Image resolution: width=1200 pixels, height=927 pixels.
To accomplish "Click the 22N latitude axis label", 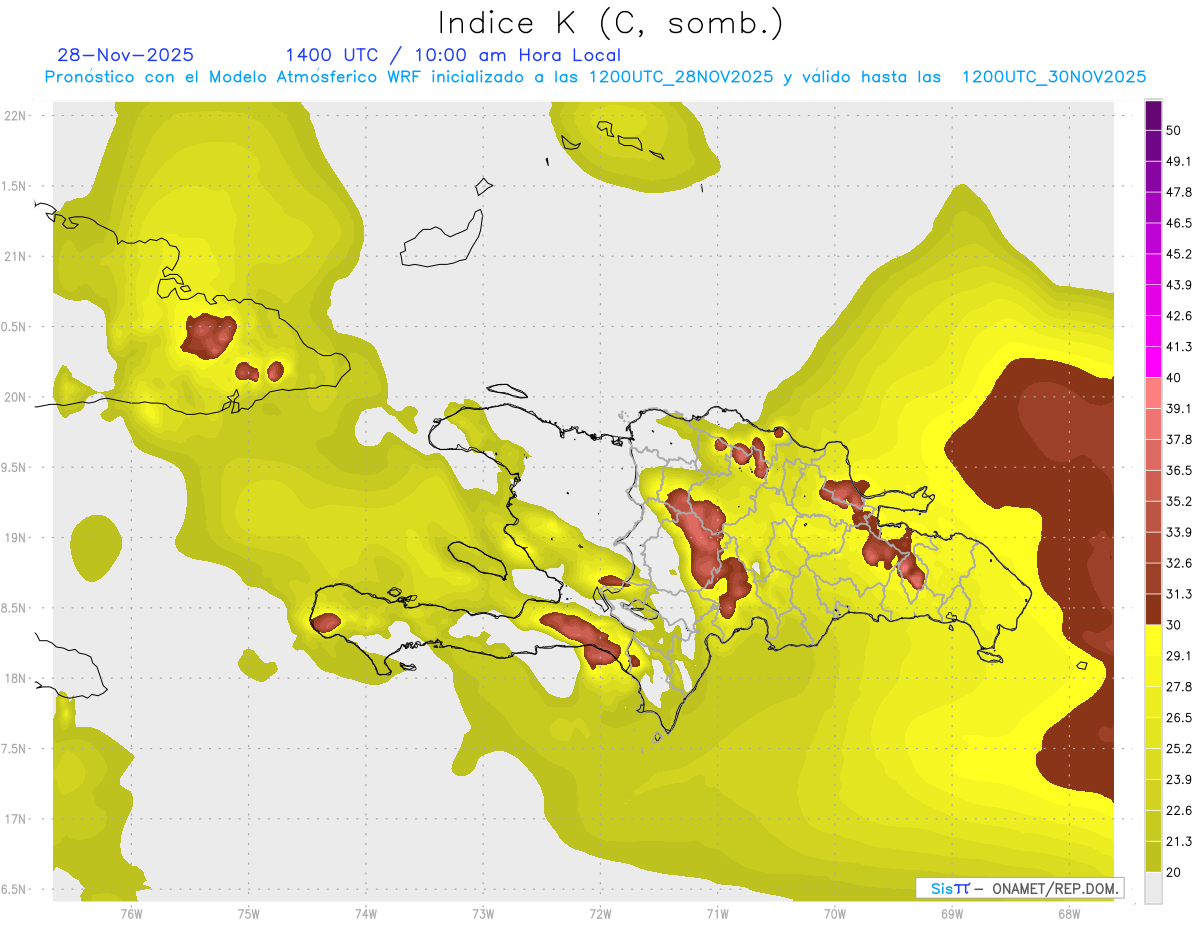I will (x=14, y=115).
